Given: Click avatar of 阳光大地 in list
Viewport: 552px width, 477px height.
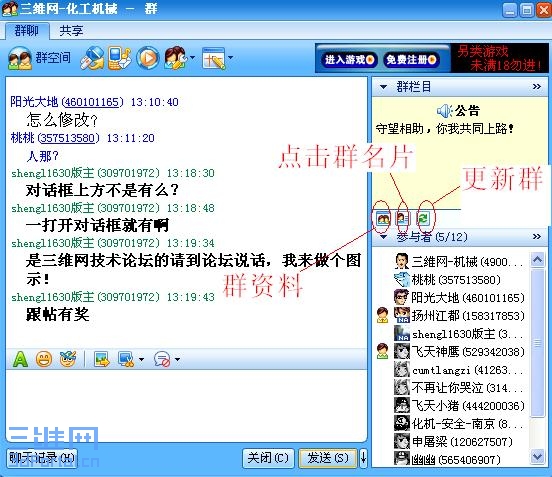Looking at the screenshot, I should [x=401, y=297].
